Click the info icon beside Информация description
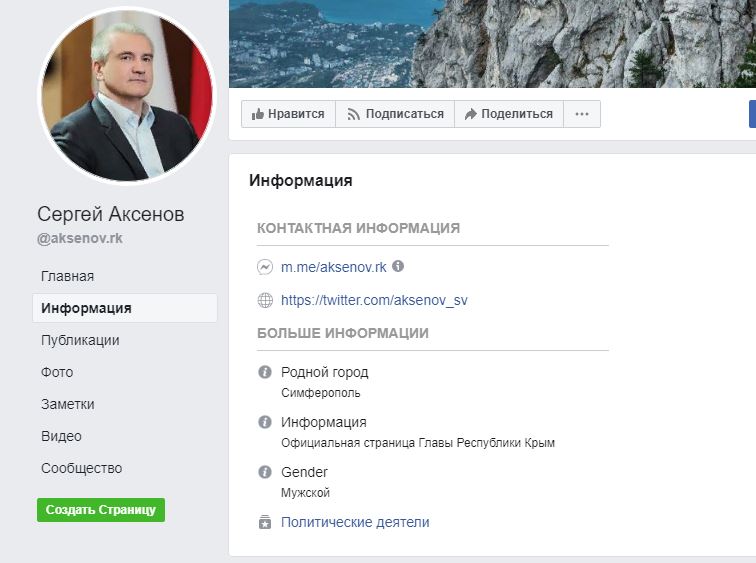 (x=265, y=422)
